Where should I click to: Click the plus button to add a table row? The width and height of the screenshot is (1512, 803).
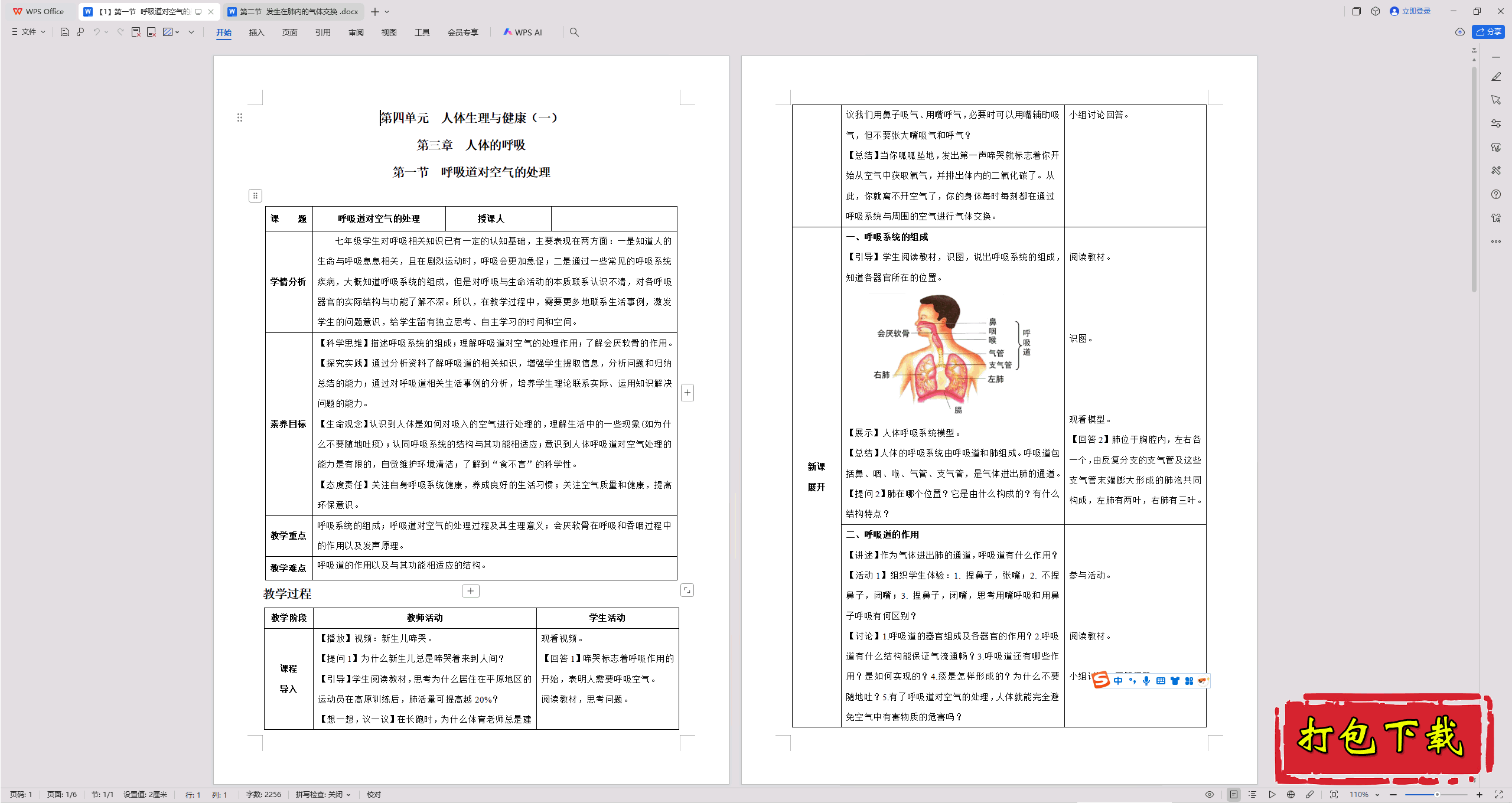point(471,591)
